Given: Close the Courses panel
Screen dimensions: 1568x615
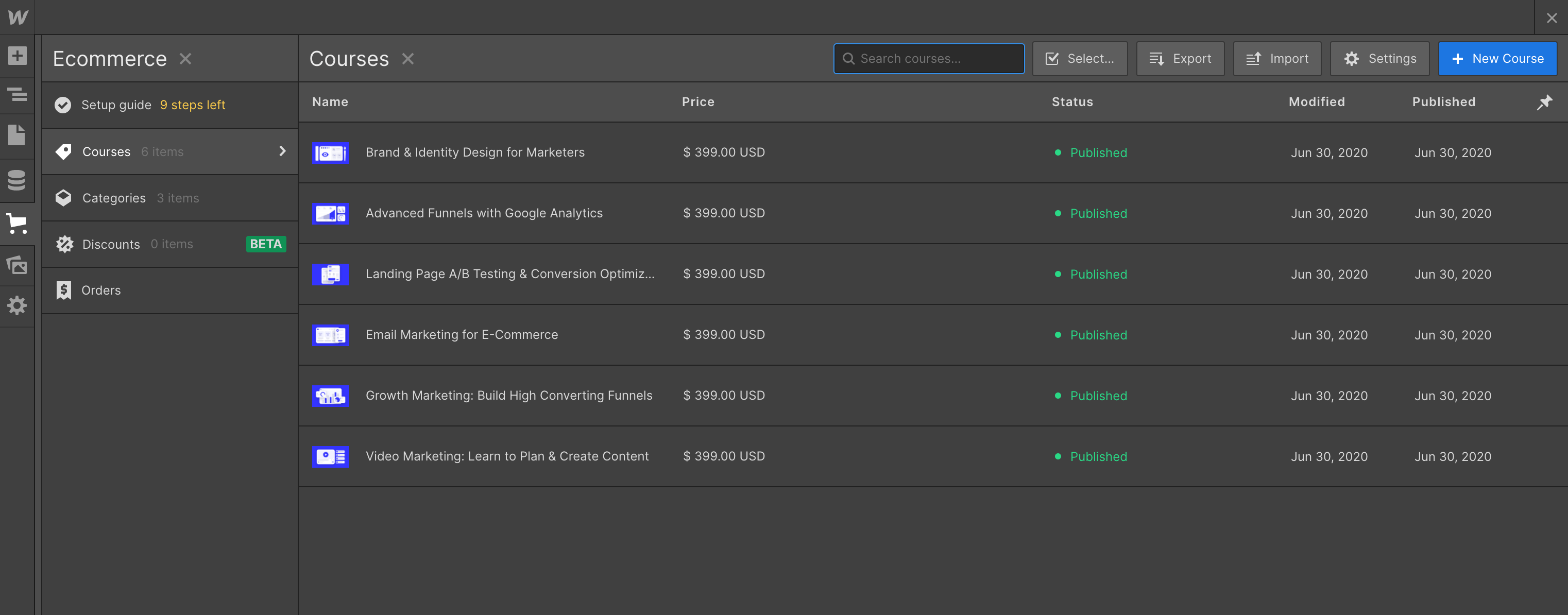Looking at the screenshot, I should [408, 58].
